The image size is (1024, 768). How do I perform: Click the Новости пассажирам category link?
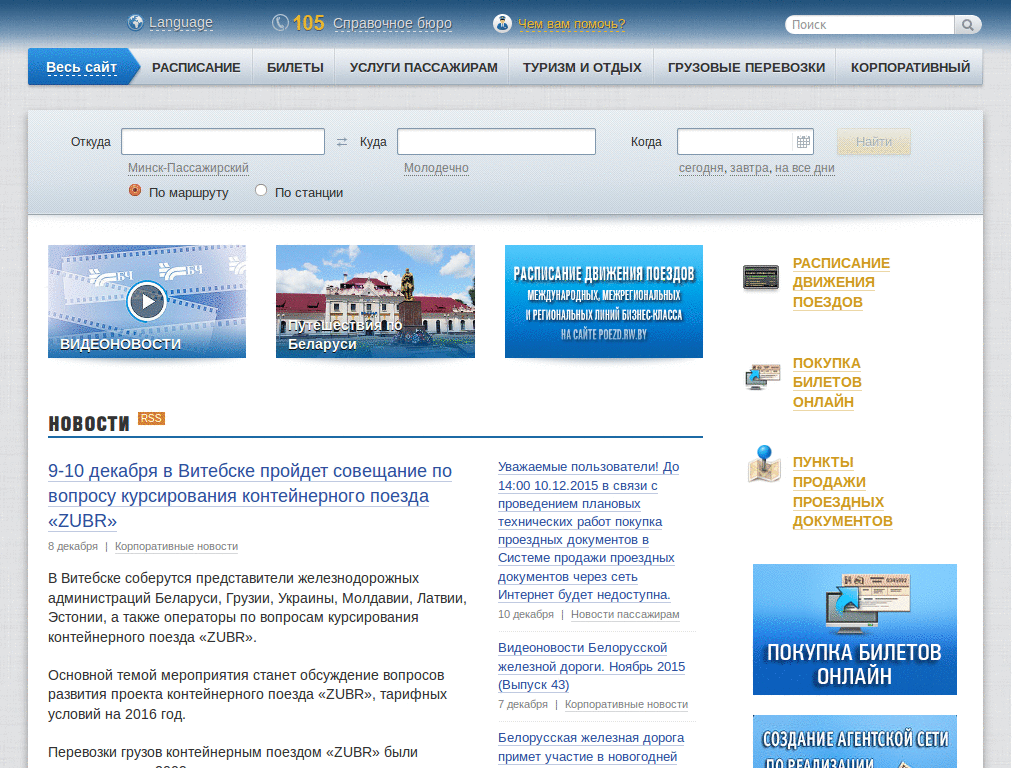[625, 615]
